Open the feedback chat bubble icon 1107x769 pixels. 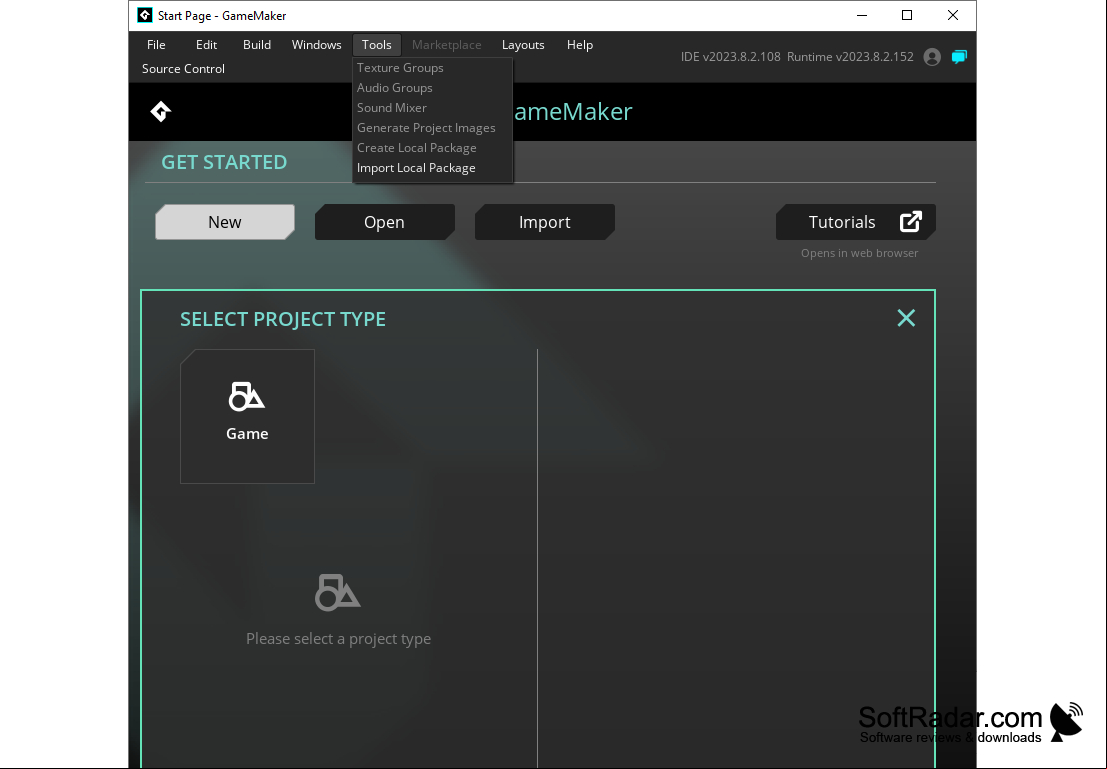[959, 57]
